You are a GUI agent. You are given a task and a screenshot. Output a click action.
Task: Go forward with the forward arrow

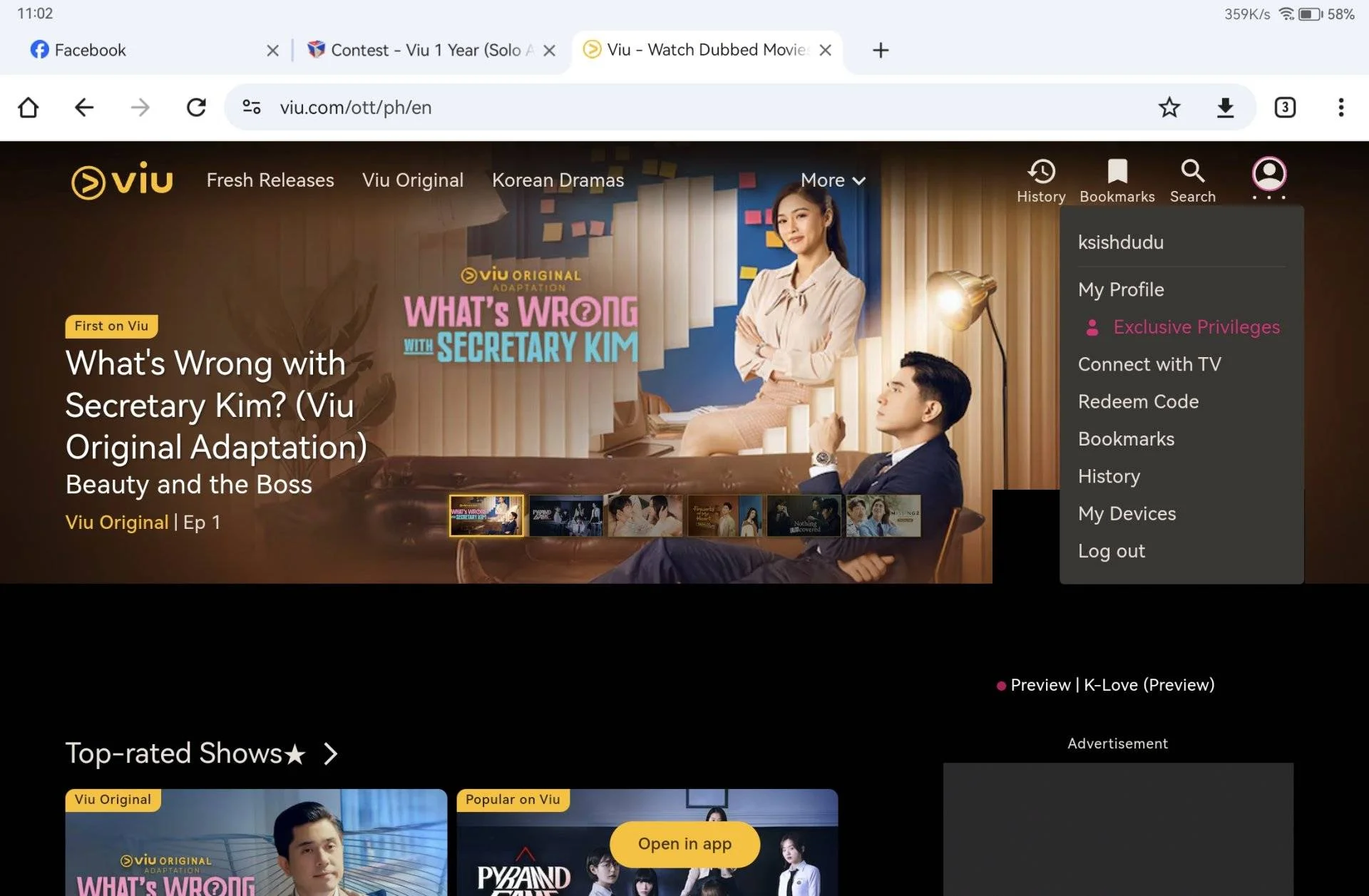(140, 108)
